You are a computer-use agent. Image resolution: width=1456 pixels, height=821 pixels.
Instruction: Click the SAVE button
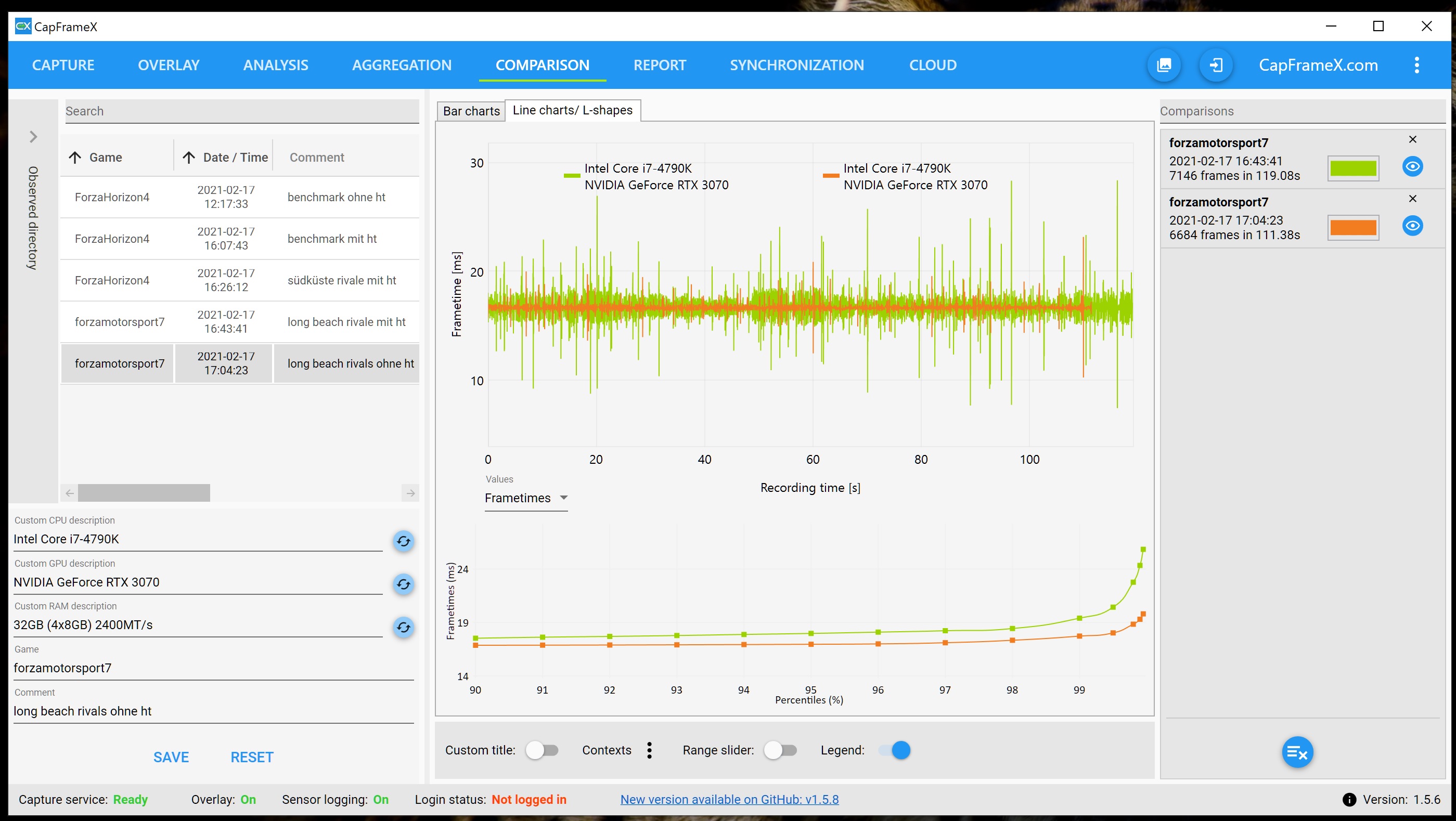(171, 757)
